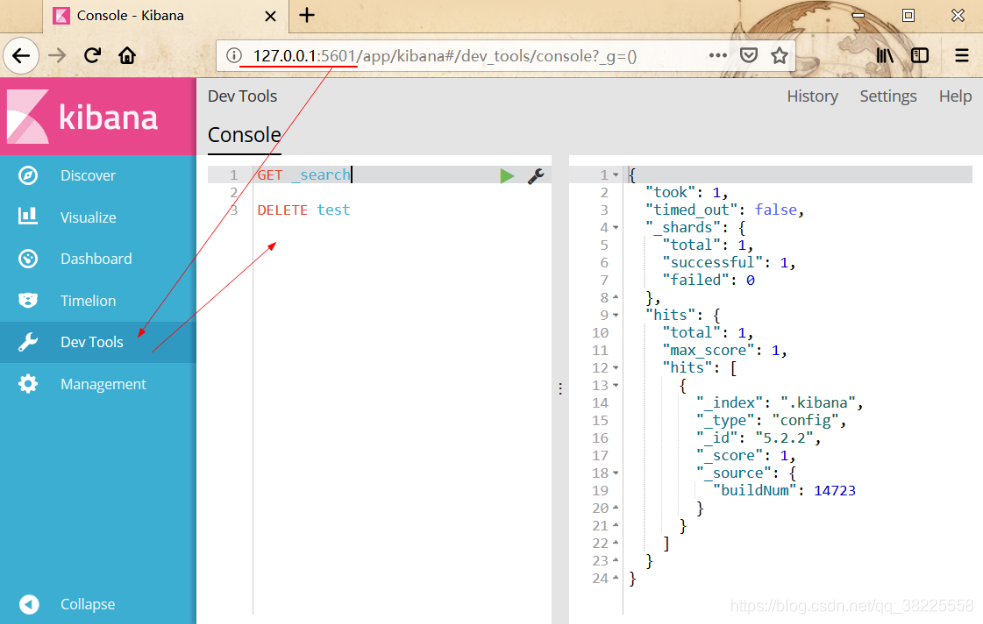Click the Dev Tools breadcrumb heading
This screenshot has height=624, width=983.
(x=242, y=96)
